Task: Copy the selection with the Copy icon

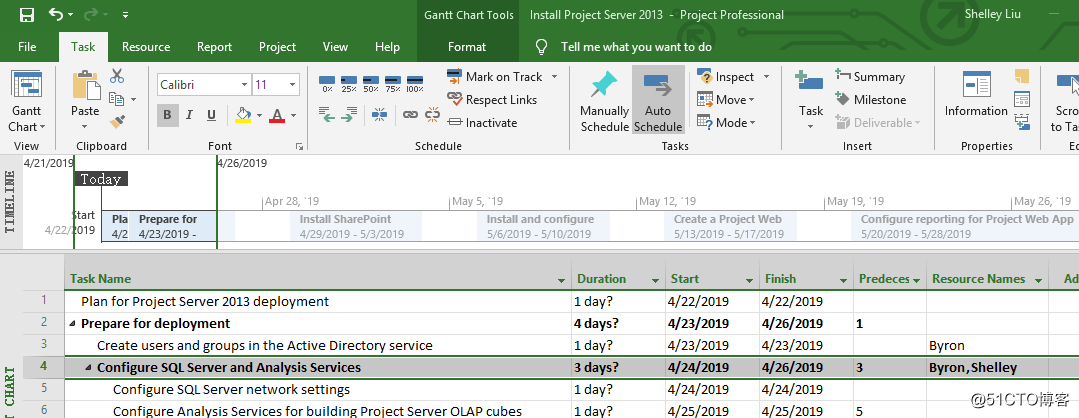Action: [x=117, y=99]
